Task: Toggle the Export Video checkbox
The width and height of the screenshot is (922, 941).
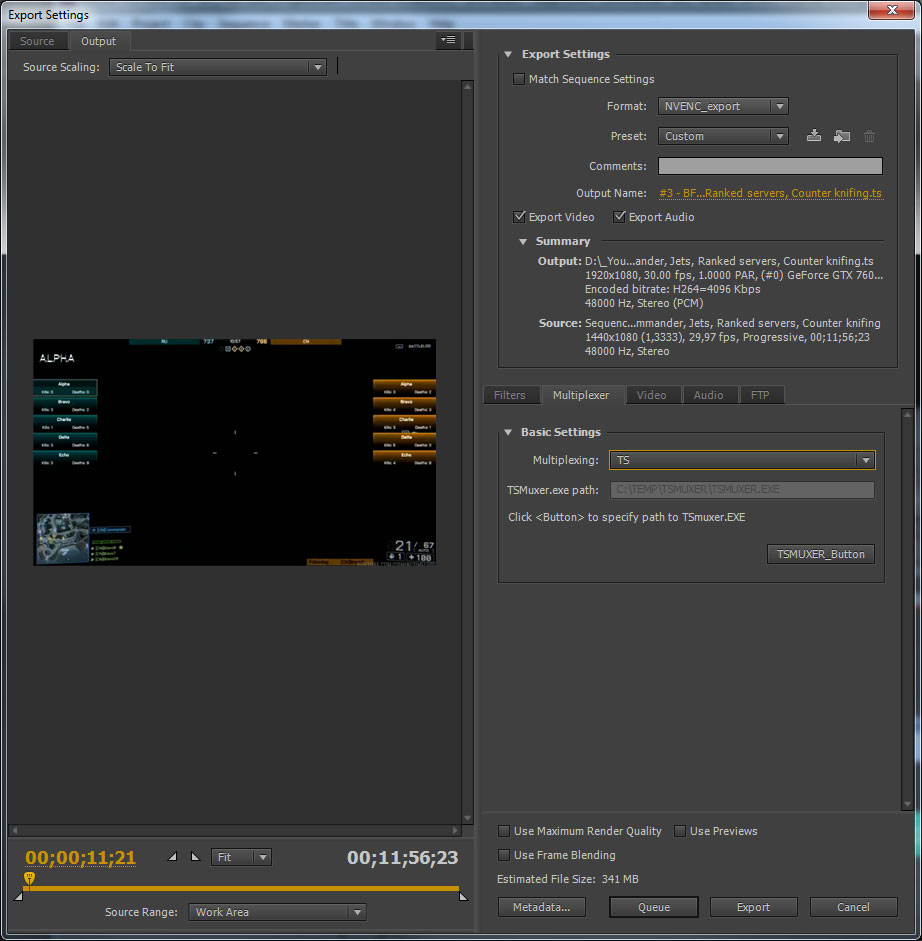Action: click(519, 217)
